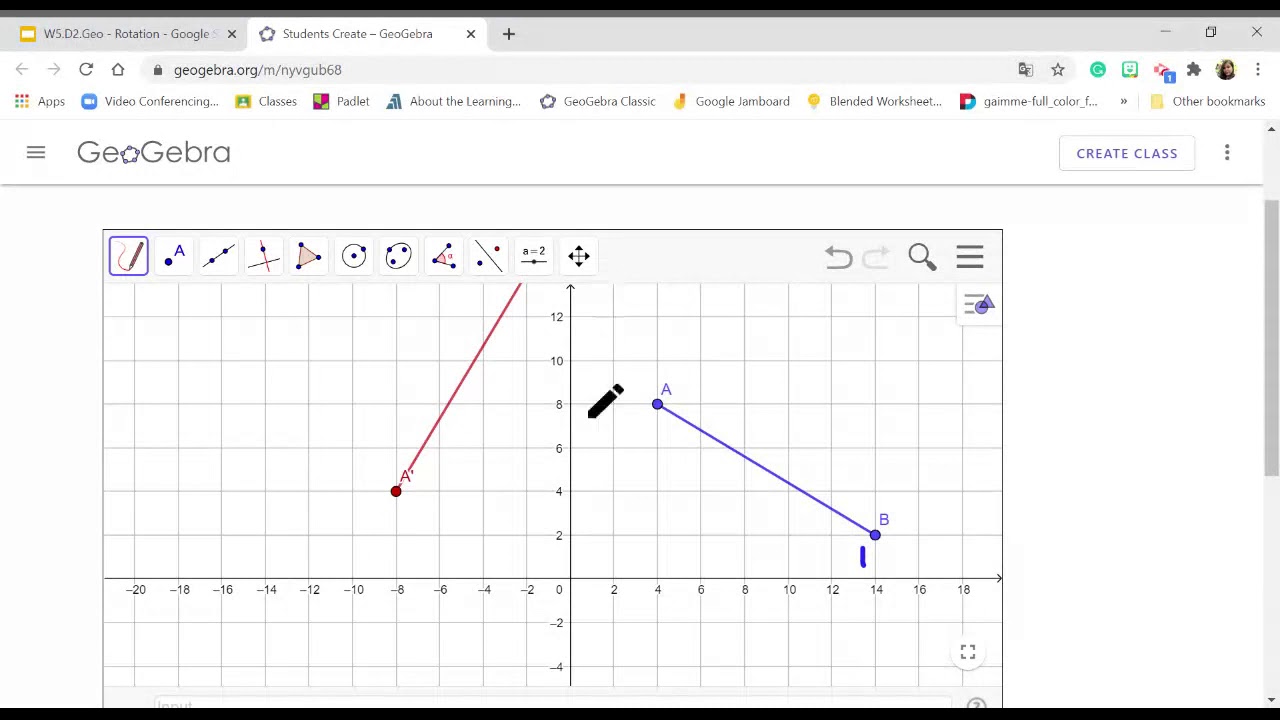Screen dimensions: 1280x720
Task: Open the page more options menu
Action: coord(1227,153)
